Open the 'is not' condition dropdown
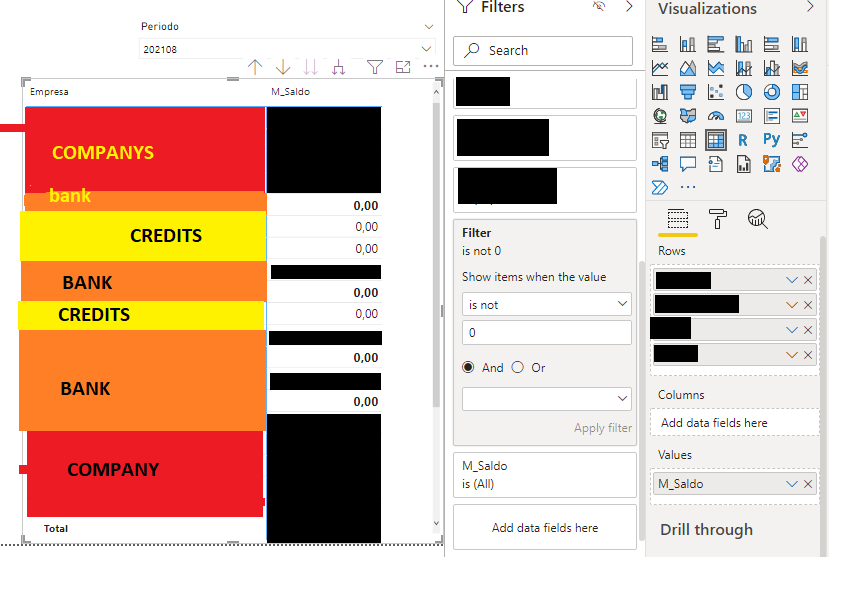 tap(547, 304)
